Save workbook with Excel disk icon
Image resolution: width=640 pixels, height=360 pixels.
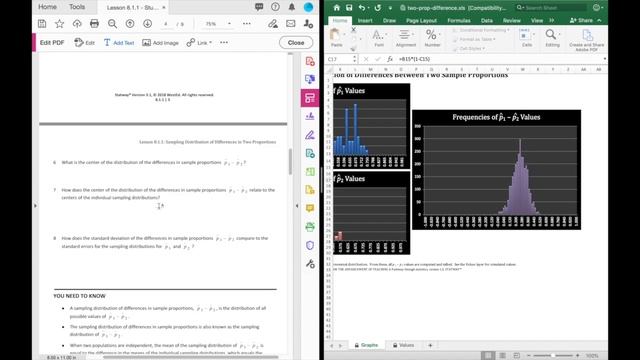(x=349, y=8)
